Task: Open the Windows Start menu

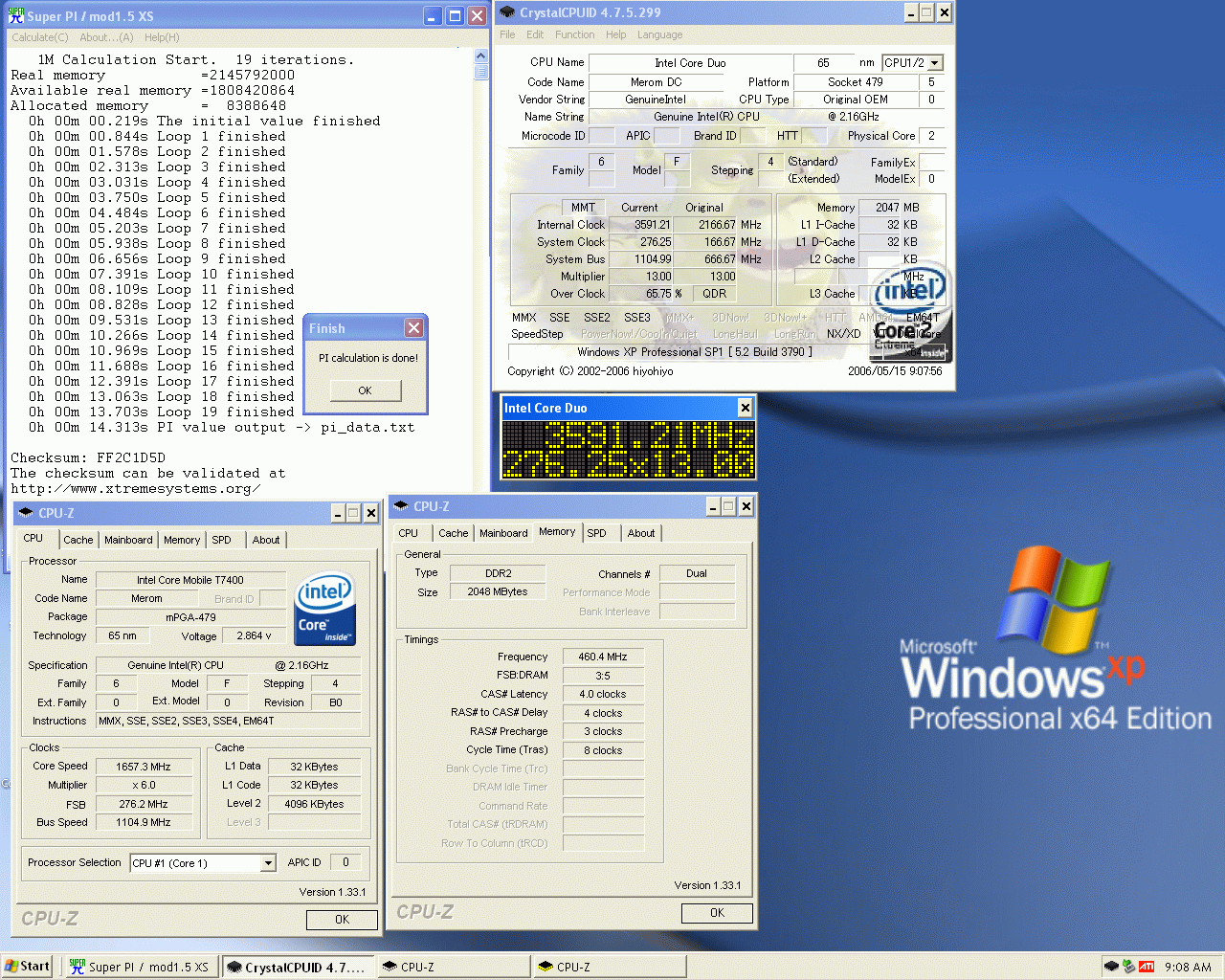Action: click(x=27, y=967)
